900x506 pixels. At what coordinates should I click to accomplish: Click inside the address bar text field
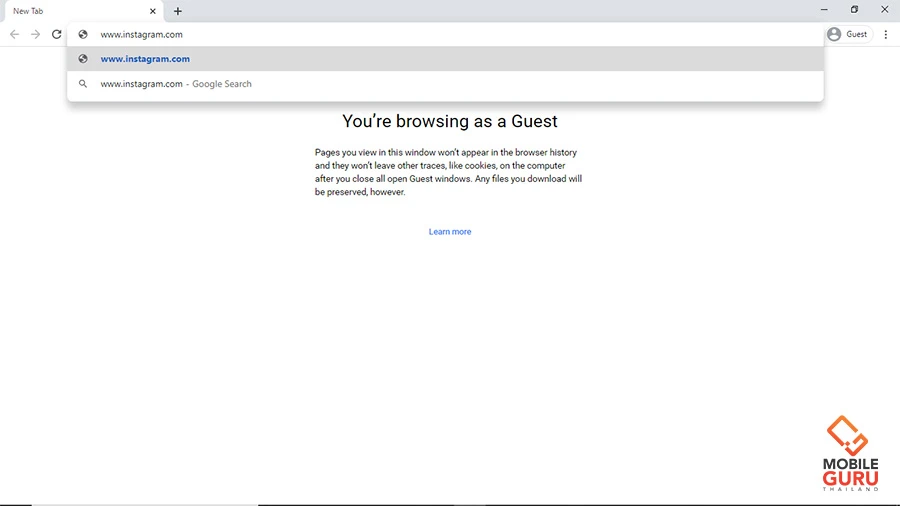tap(450, 34)
